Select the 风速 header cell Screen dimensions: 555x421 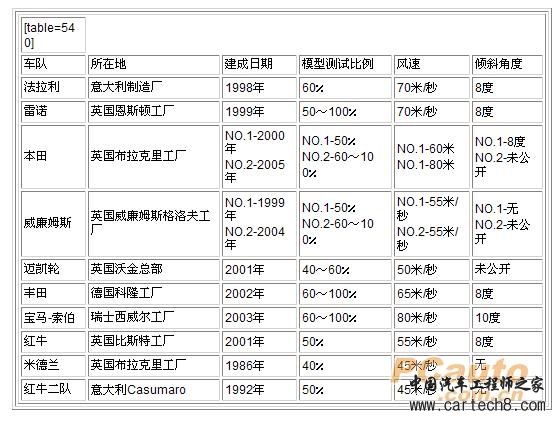tap(432, 64)
